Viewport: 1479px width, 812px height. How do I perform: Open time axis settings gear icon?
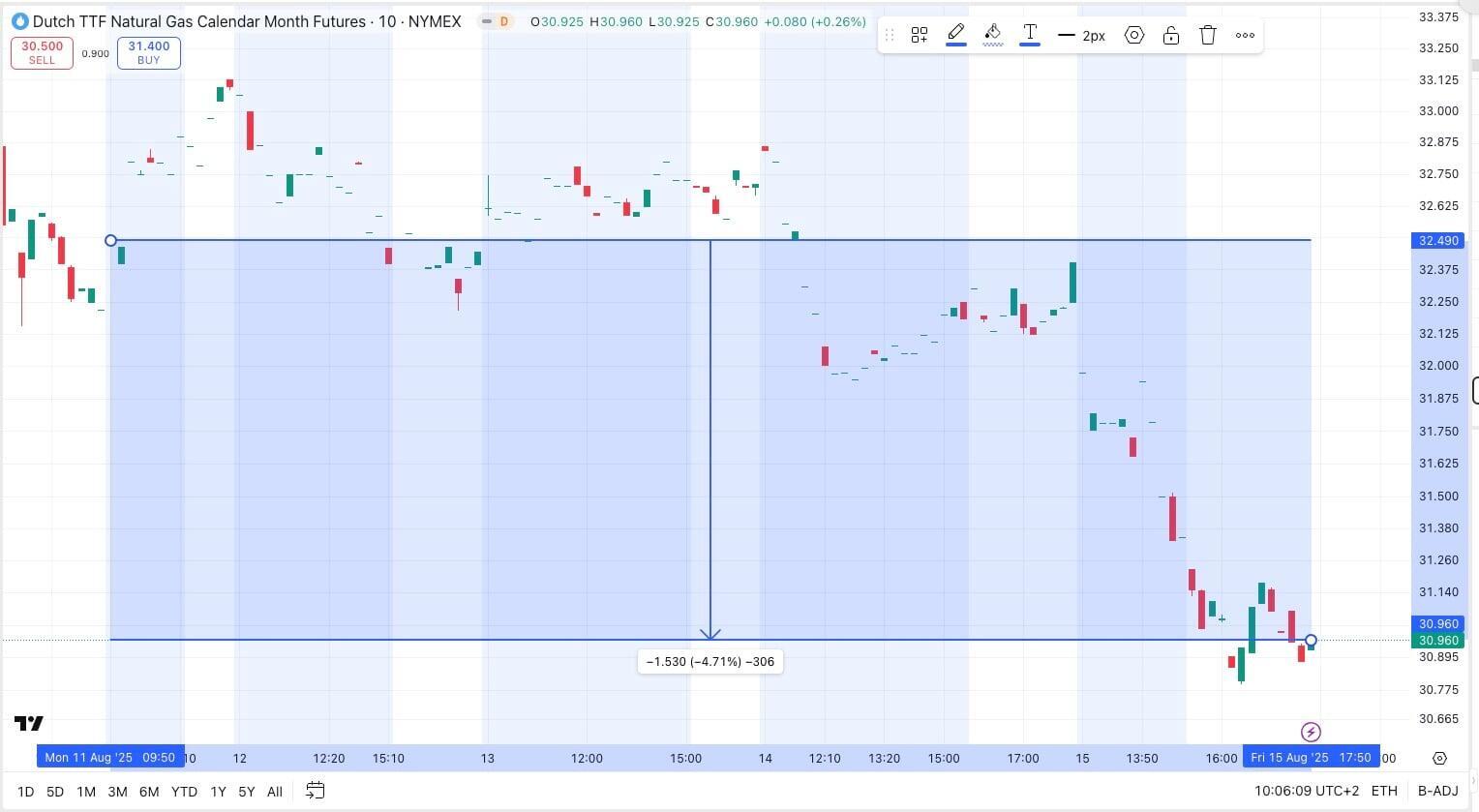1439,758
